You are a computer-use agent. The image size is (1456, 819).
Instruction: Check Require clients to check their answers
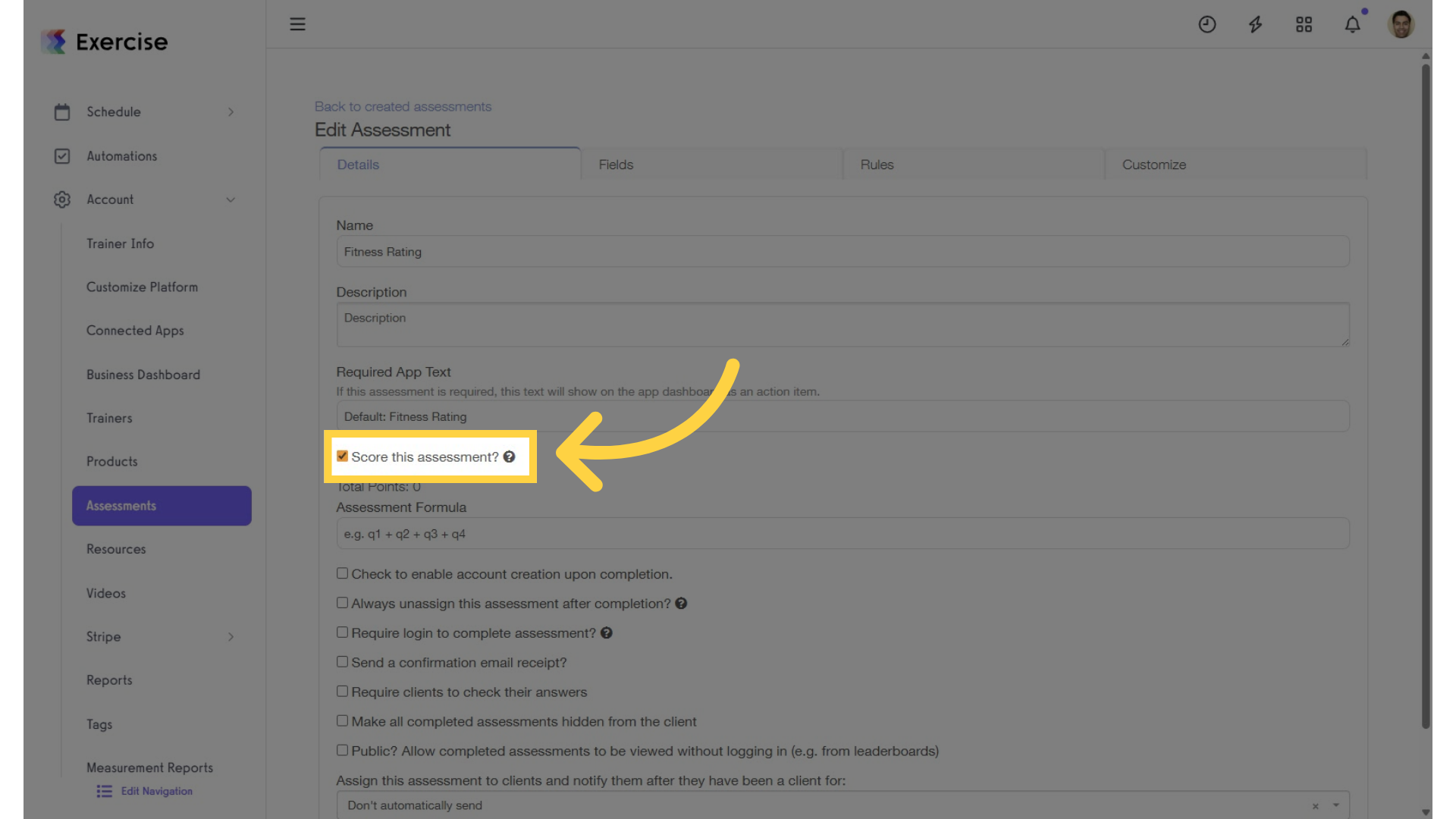coord(343,692)
